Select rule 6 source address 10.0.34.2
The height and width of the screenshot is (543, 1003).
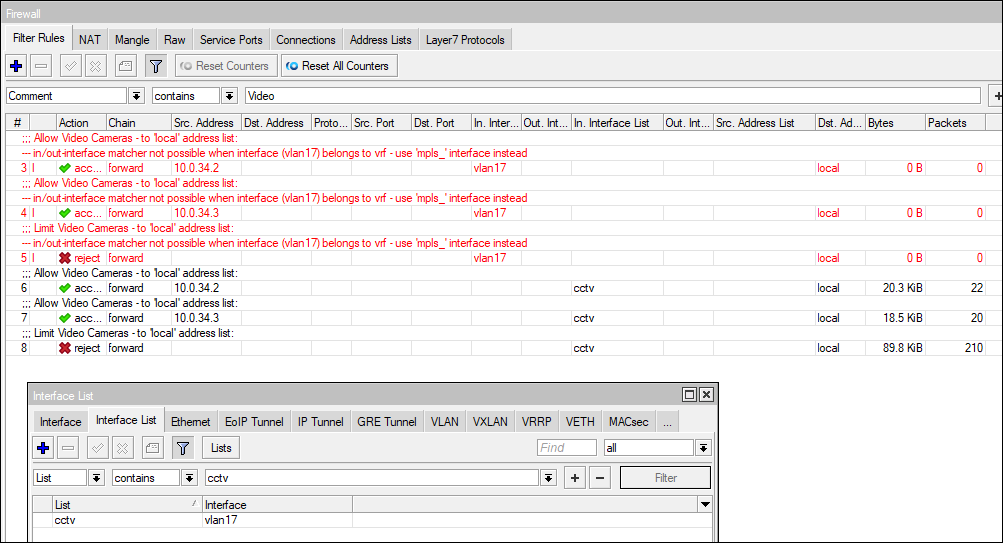[196, 288]
